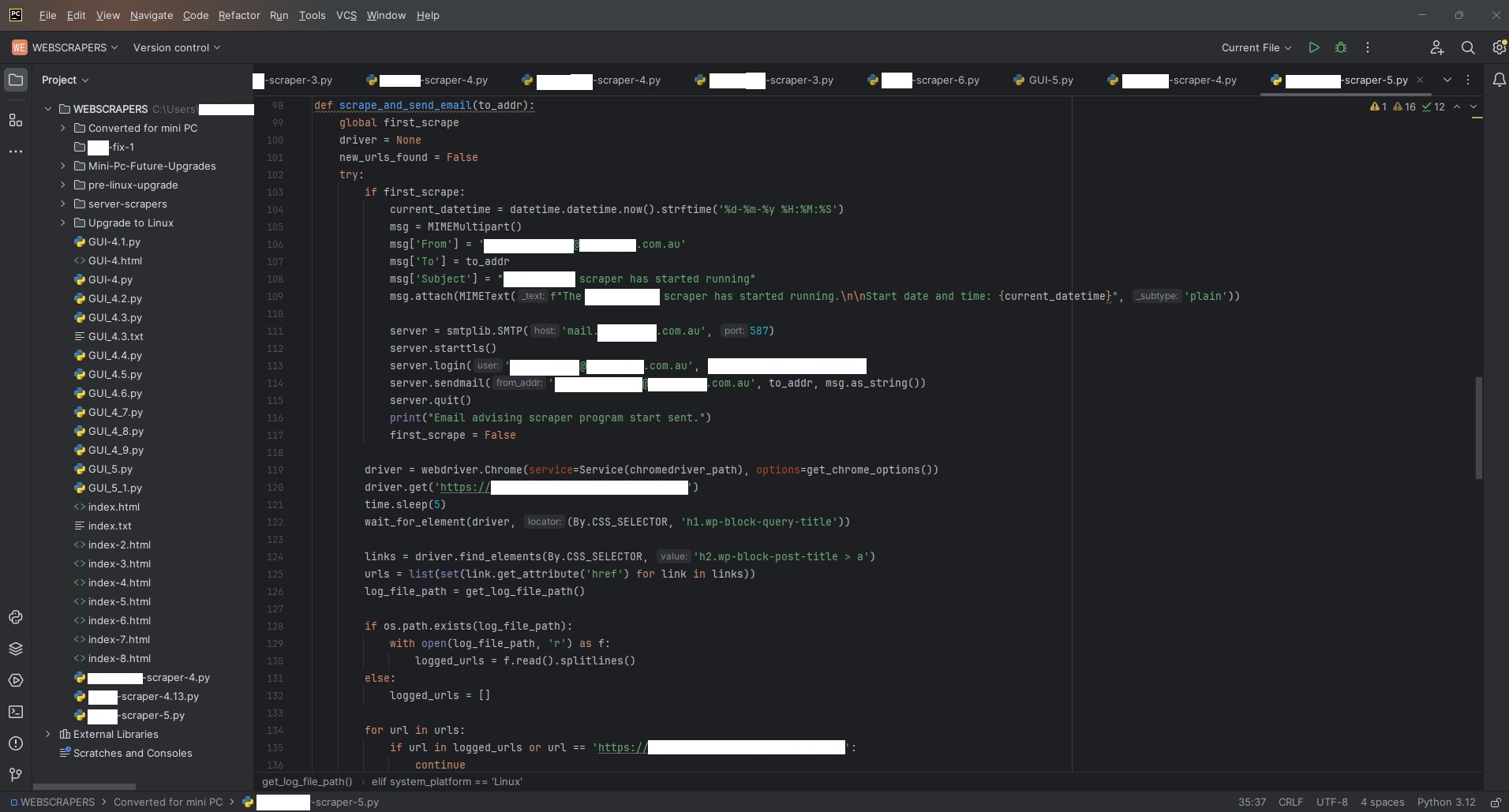Click Converted for mini PC breadcrumb

tap(168, 802)
